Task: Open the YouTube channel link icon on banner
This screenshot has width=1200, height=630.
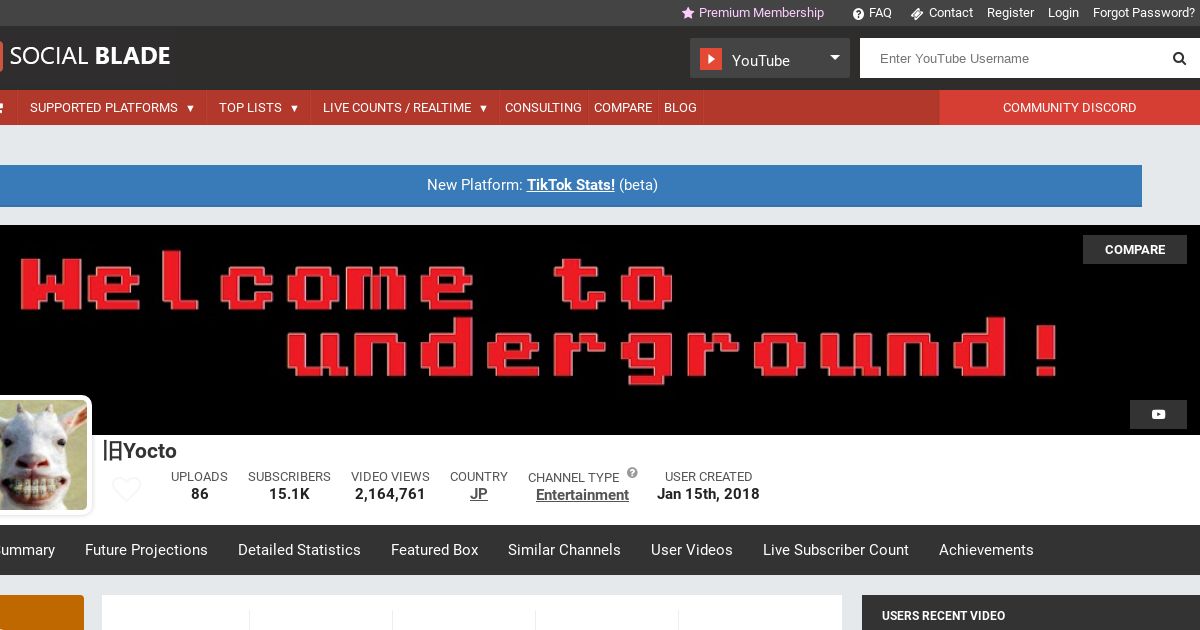Action: coord(1158,414)
